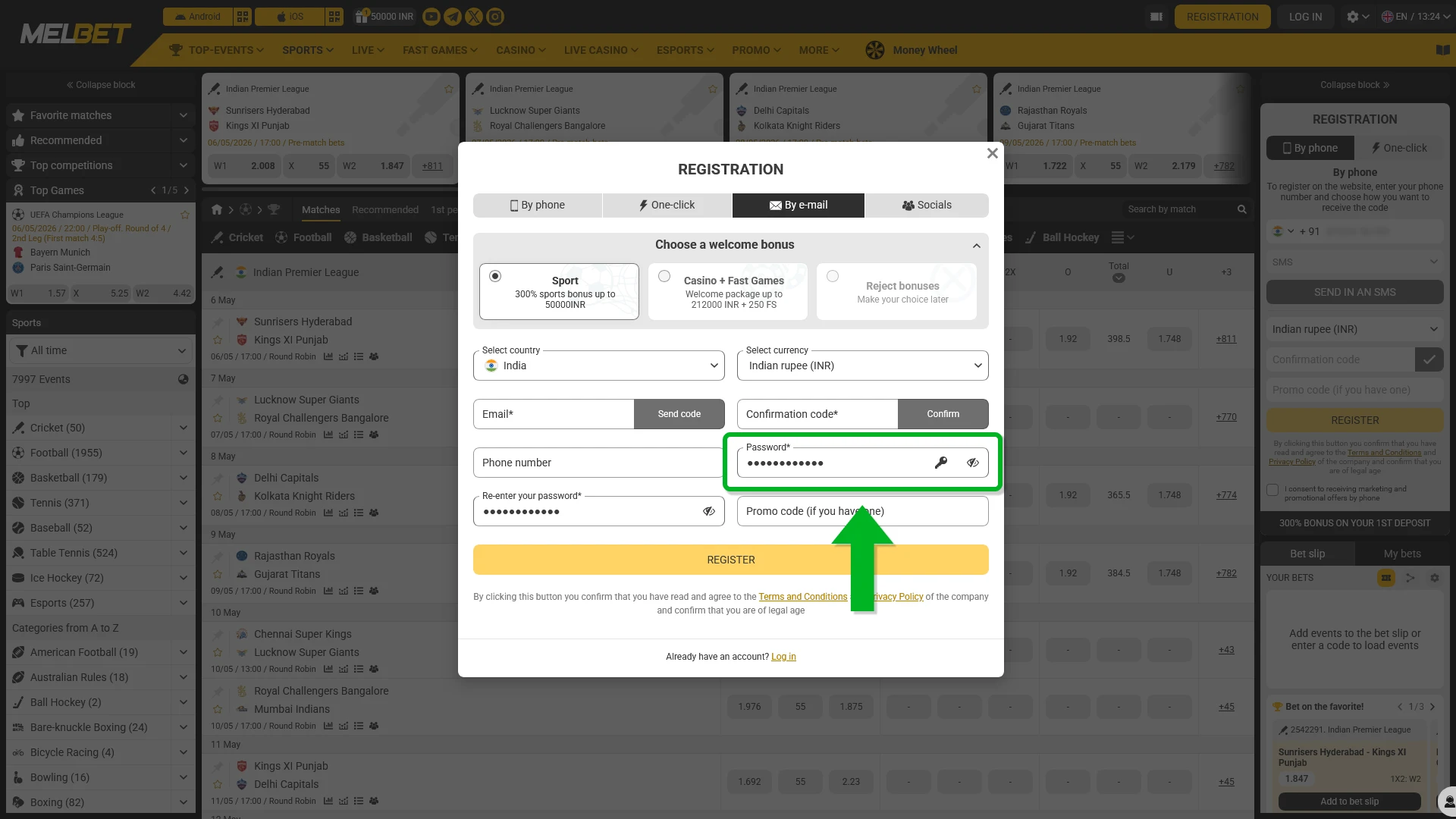
Task: Click the Phone number input field in dialog
Action: 599,463
